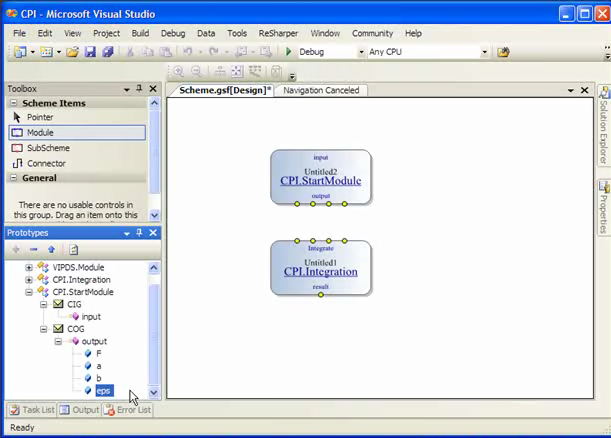Click the remove minus icon in Prototypes toolbar
Image resolution: width=611 pixels, height=438 pixels.
(x=34, y=249)
